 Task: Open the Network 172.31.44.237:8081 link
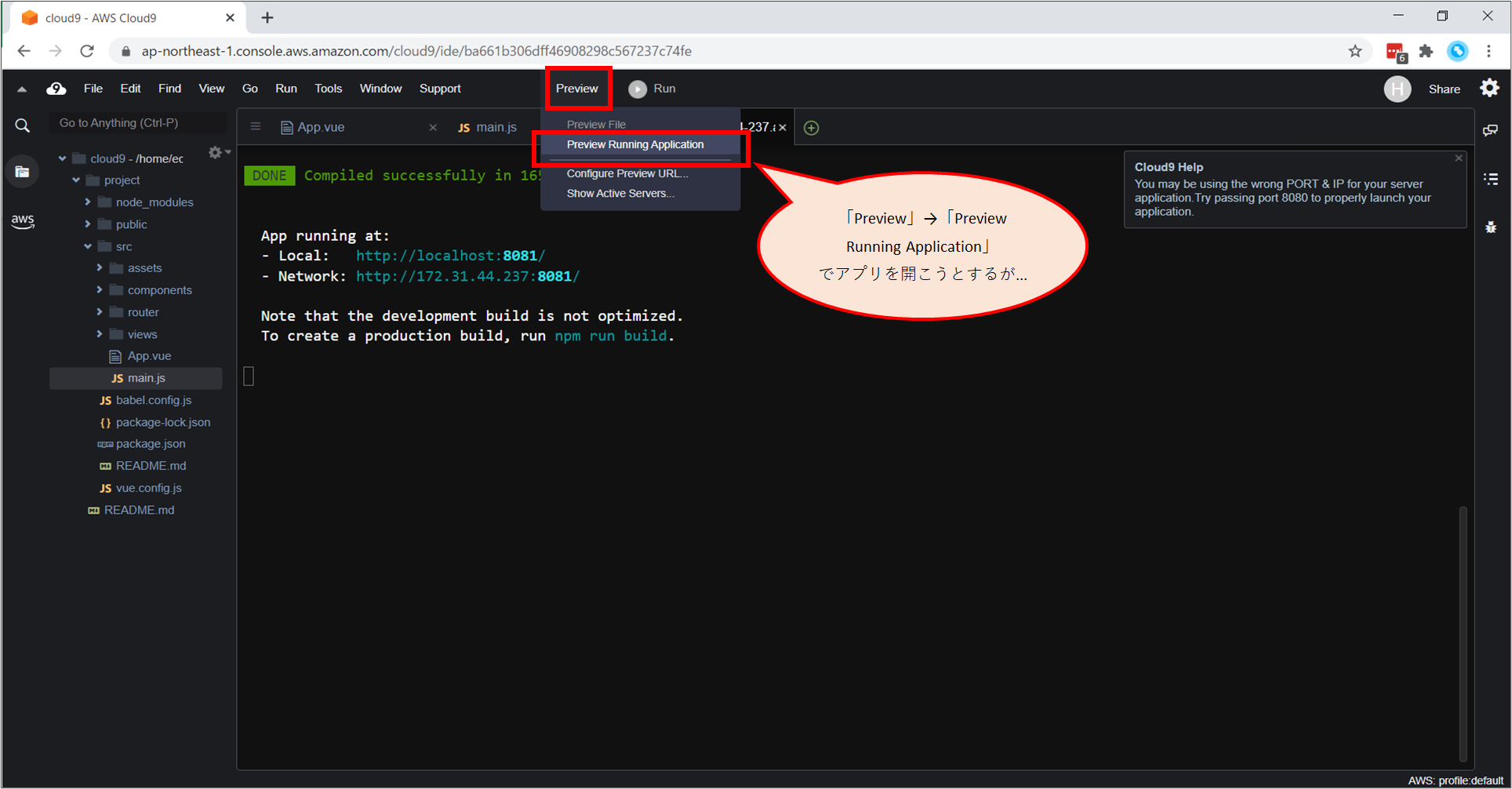pos(467,276)
